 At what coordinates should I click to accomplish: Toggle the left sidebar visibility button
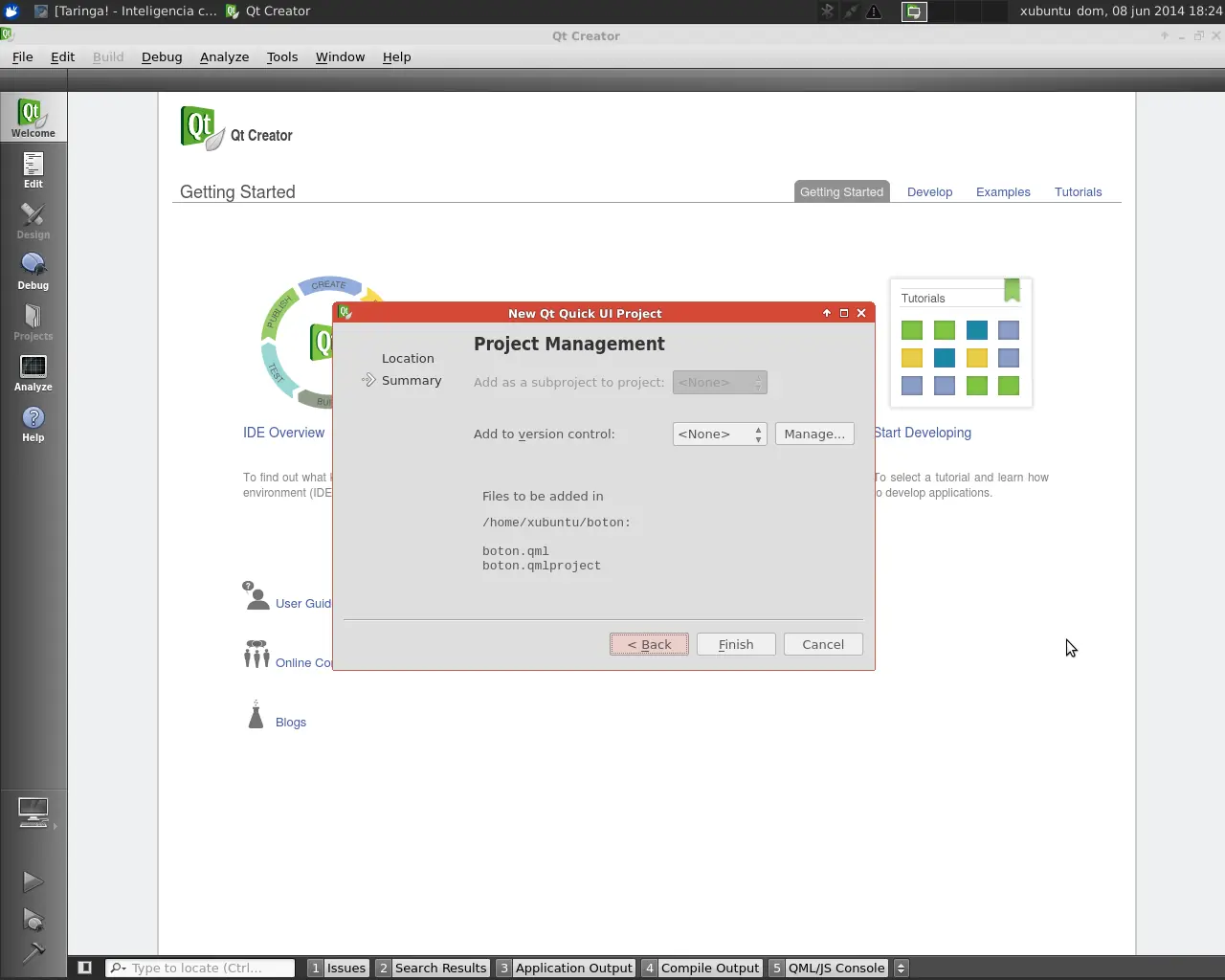click(x=84, y=968)
